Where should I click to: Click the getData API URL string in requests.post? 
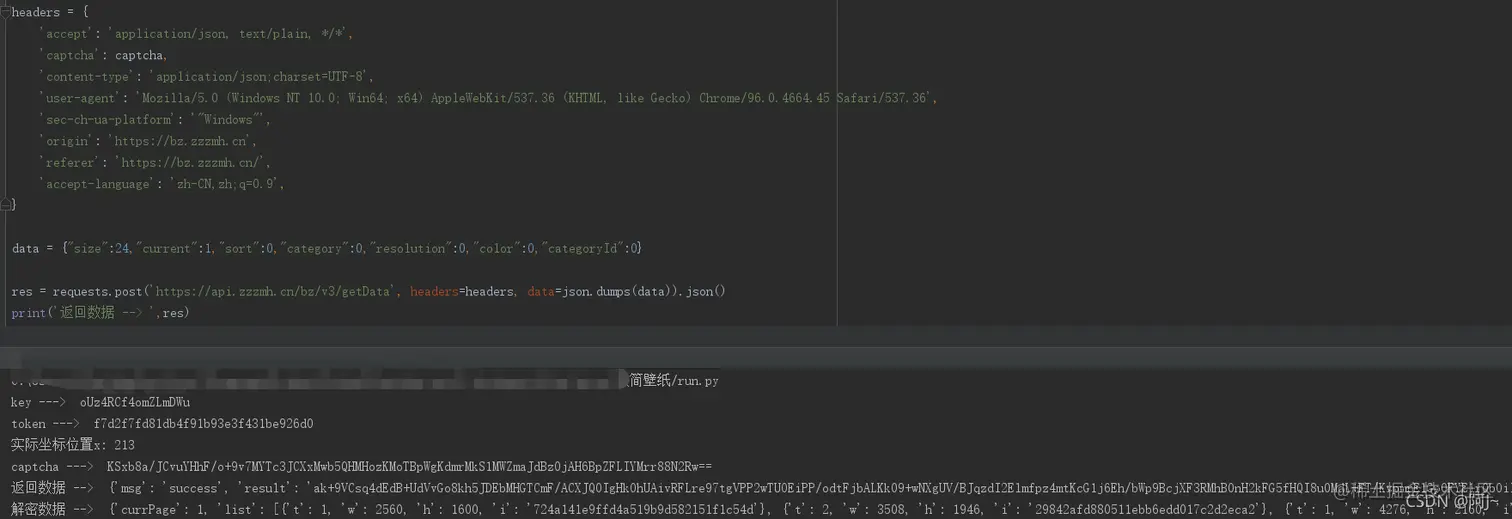point(274,292)
